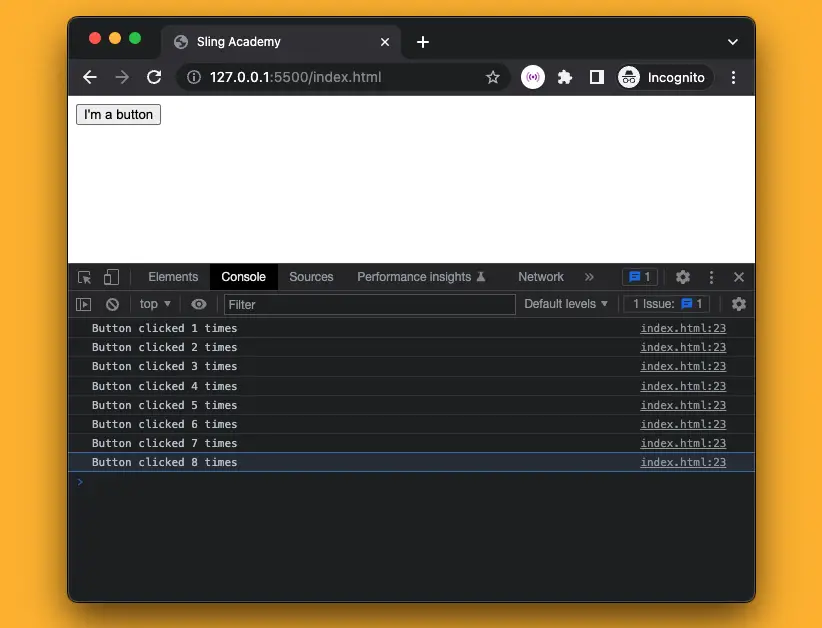Image resolution: width=822 pixels, height=628 pixels.
Task: Switch to the Network tab
Action: pyautogui.click(x=540, y=277)
